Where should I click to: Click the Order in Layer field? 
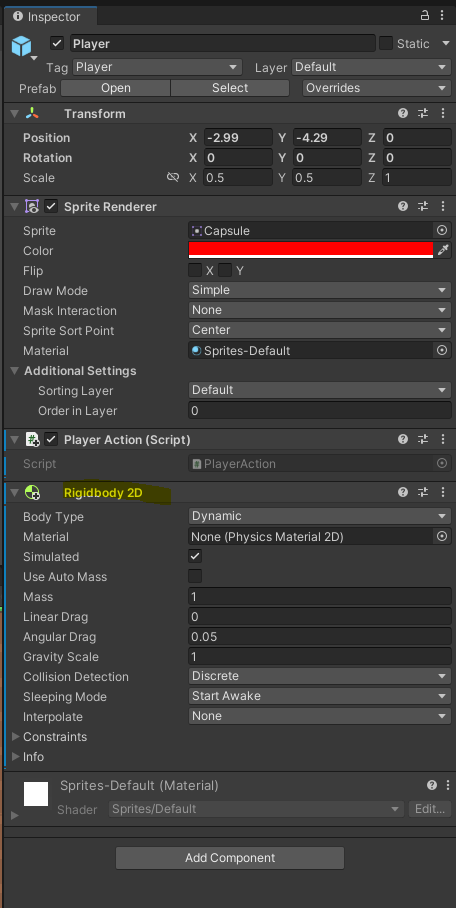320,411
